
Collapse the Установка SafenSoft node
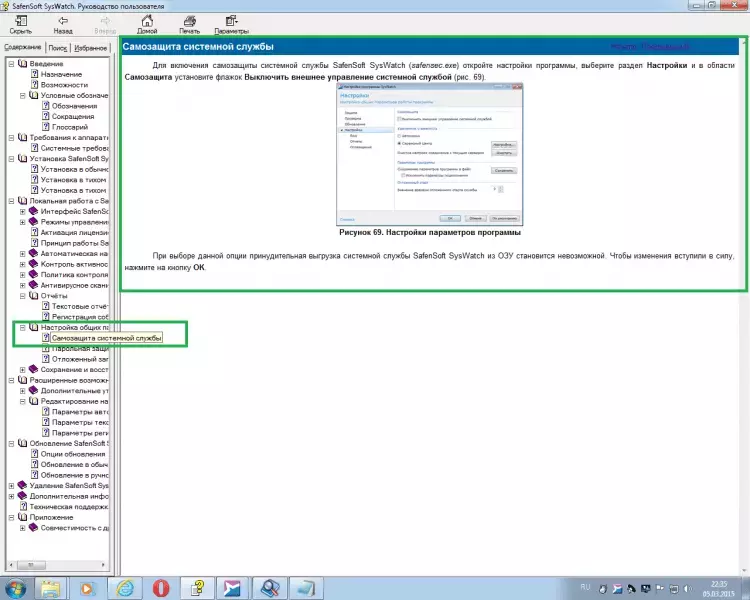[x=11, y=159]
